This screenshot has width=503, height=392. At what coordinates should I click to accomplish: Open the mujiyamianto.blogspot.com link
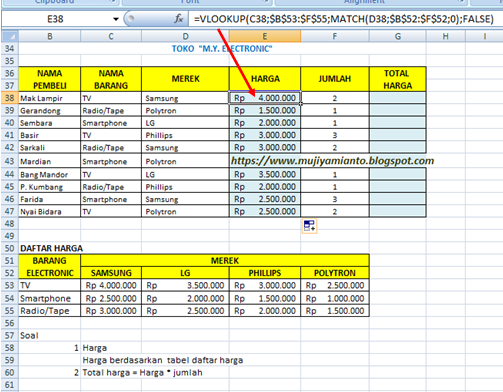[332, 161]
